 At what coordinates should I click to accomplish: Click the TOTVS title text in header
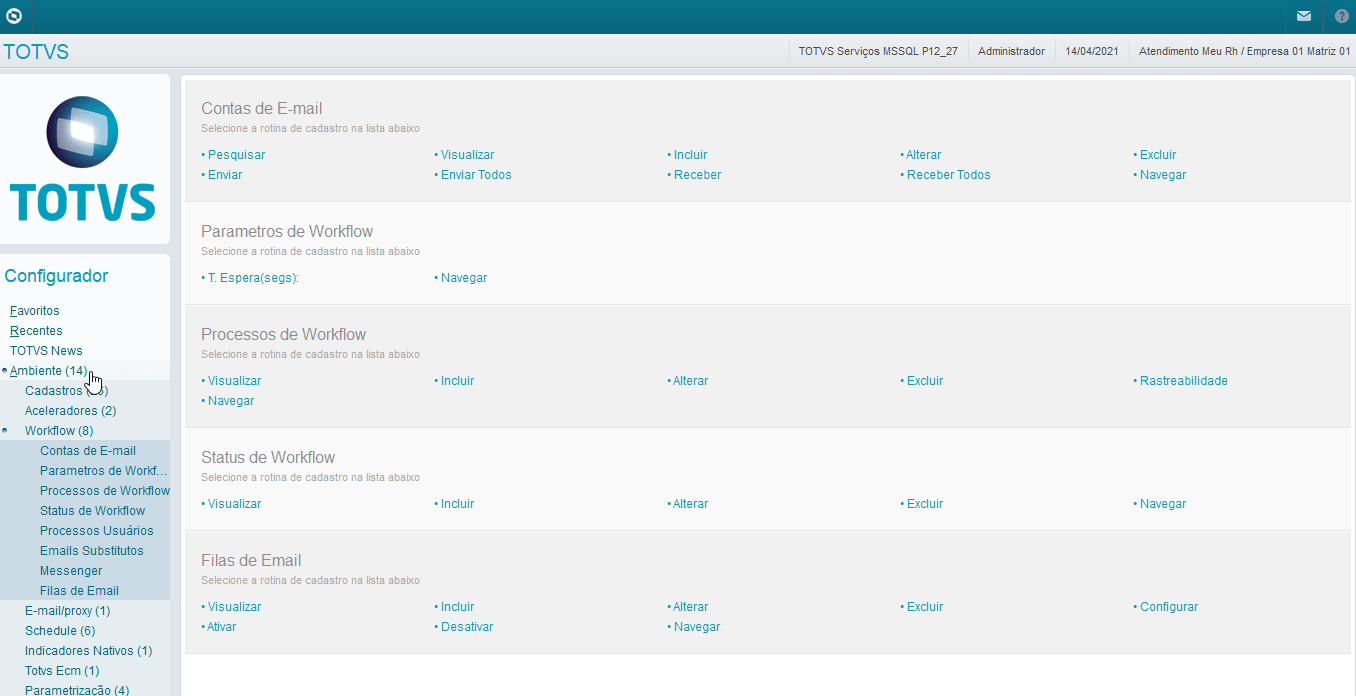point(36,52)
